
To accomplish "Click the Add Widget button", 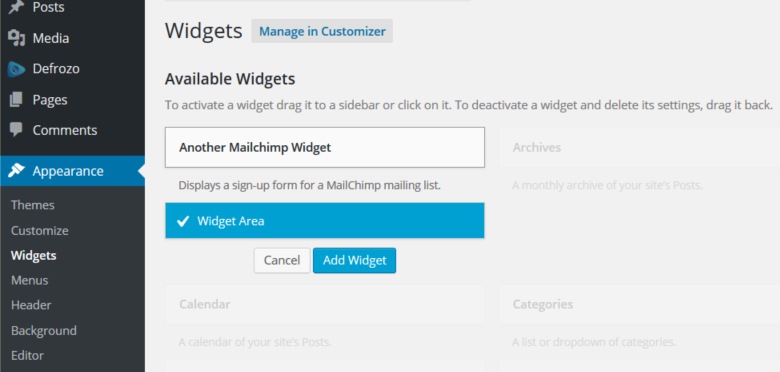I will (355, 261).
